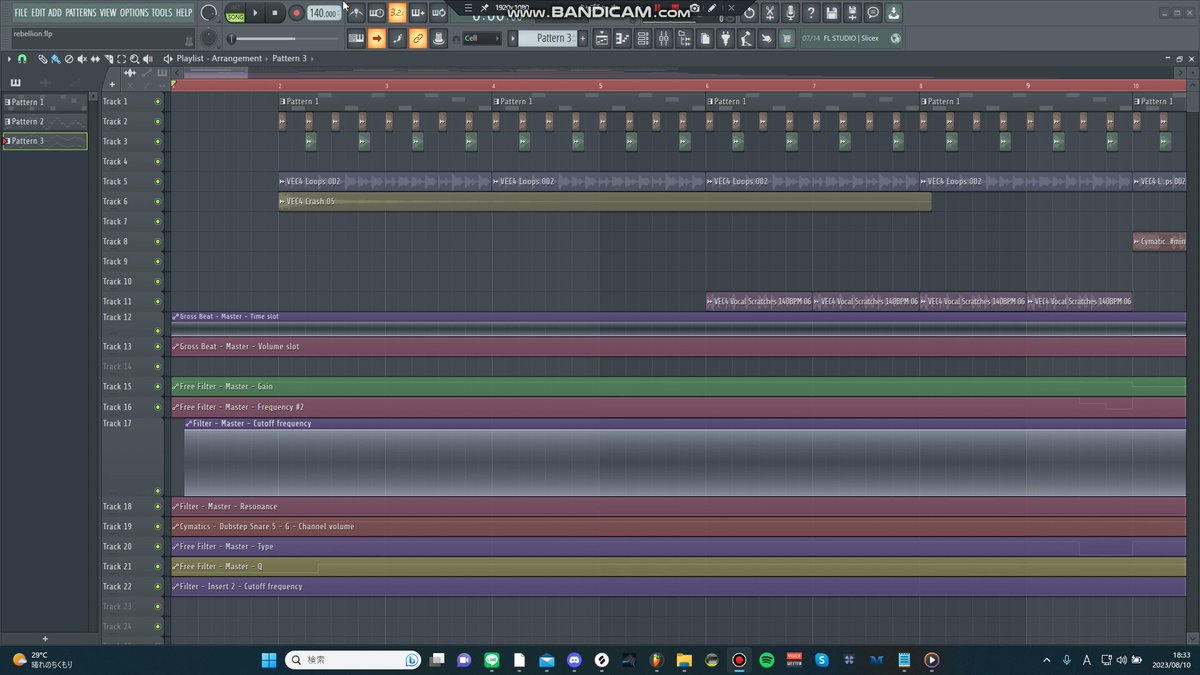The width and height of the screenshot is (1200, 675).
Task: Click the question mark help icon
Action: coord(810,13)
